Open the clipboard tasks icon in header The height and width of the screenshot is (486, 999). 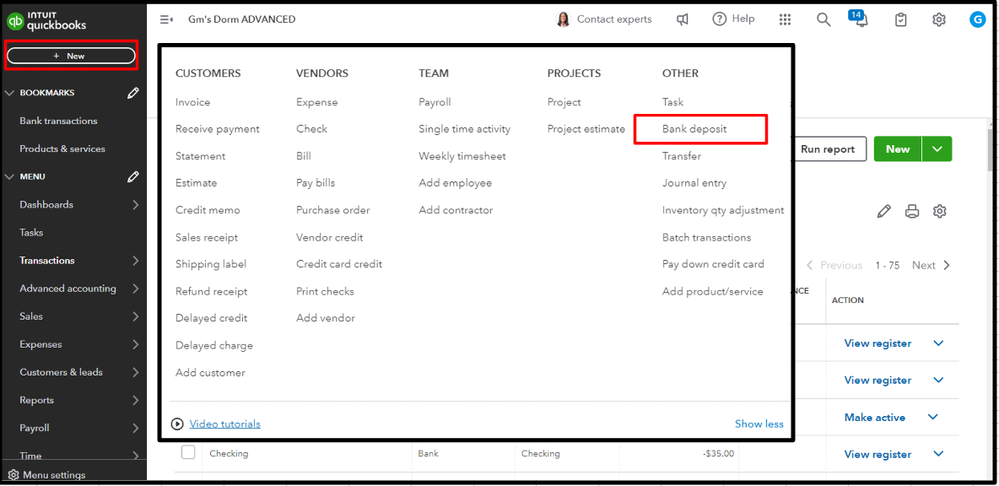(x=900, y=20)
